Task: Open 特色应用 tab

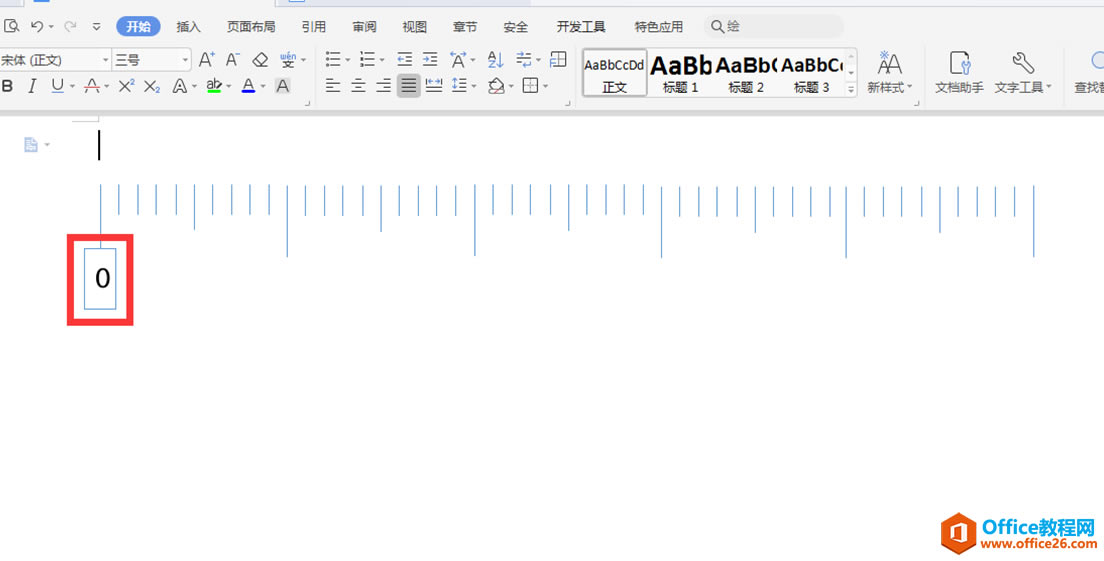Action: 659,27
